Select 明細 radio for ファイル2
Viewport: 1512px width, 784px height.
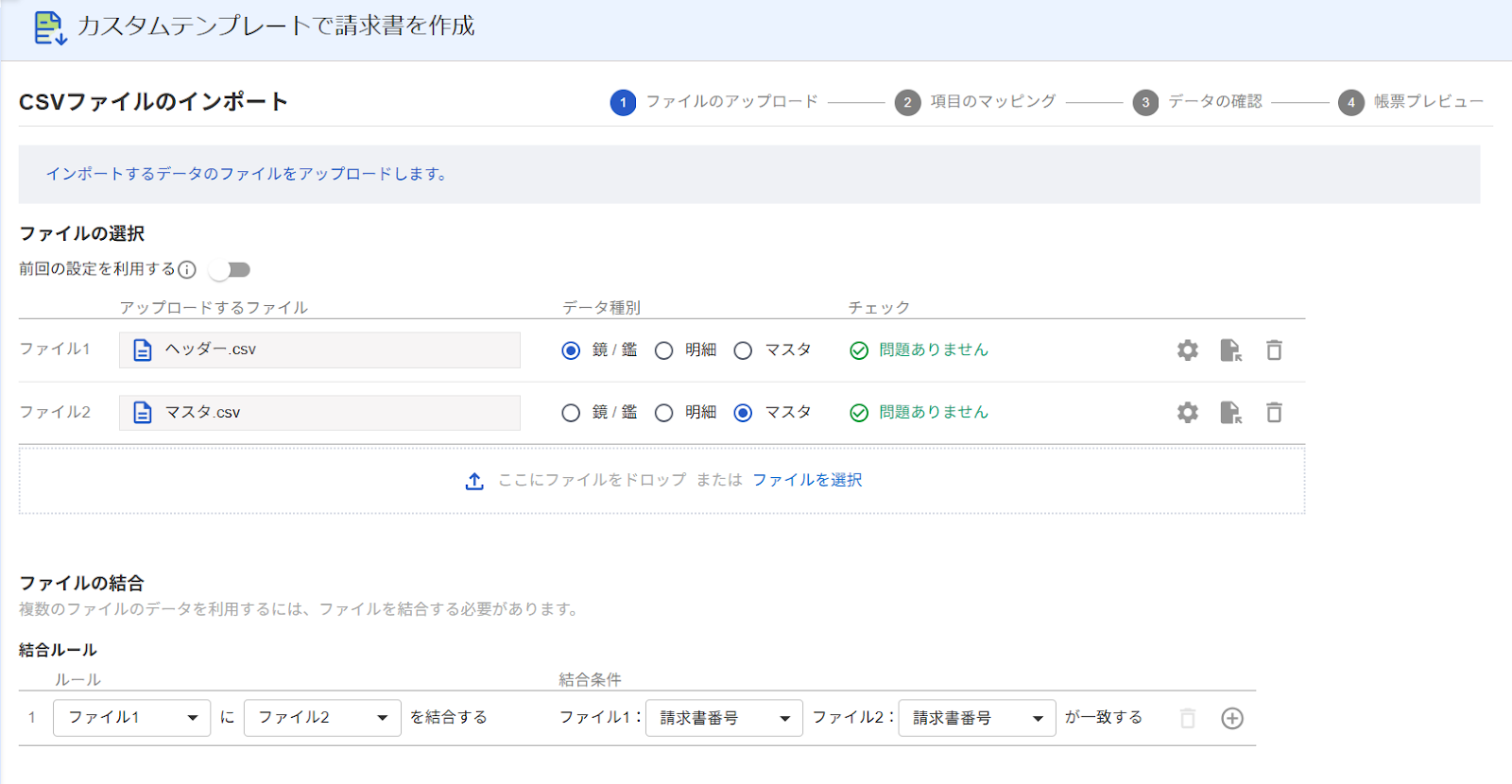click(x=664, y=413)
